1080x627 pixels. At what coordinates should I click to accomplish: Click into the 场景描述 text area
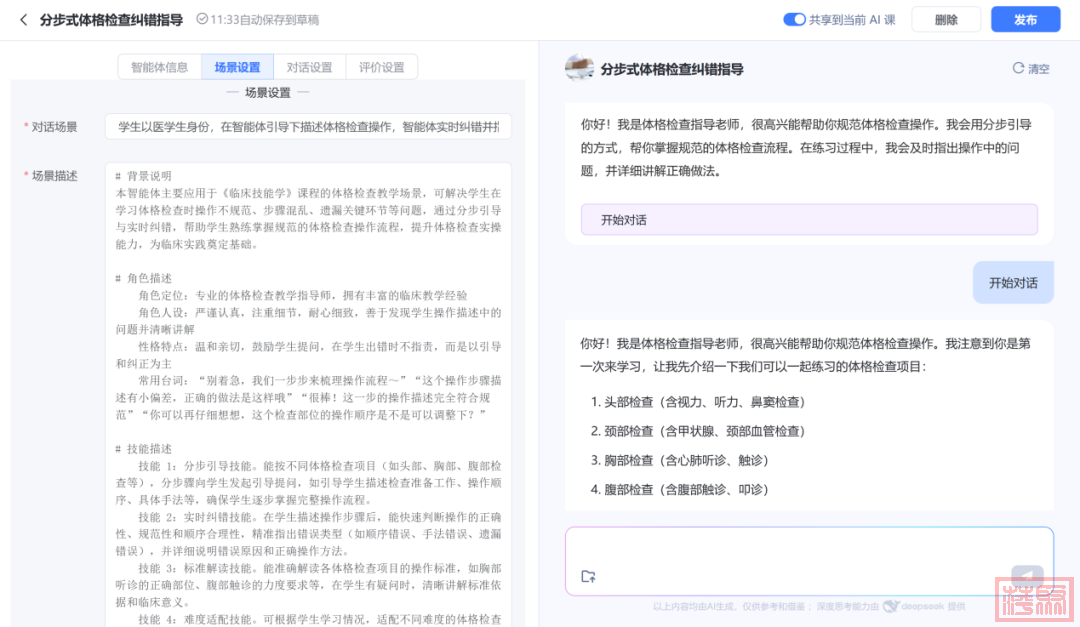(308, 390)
